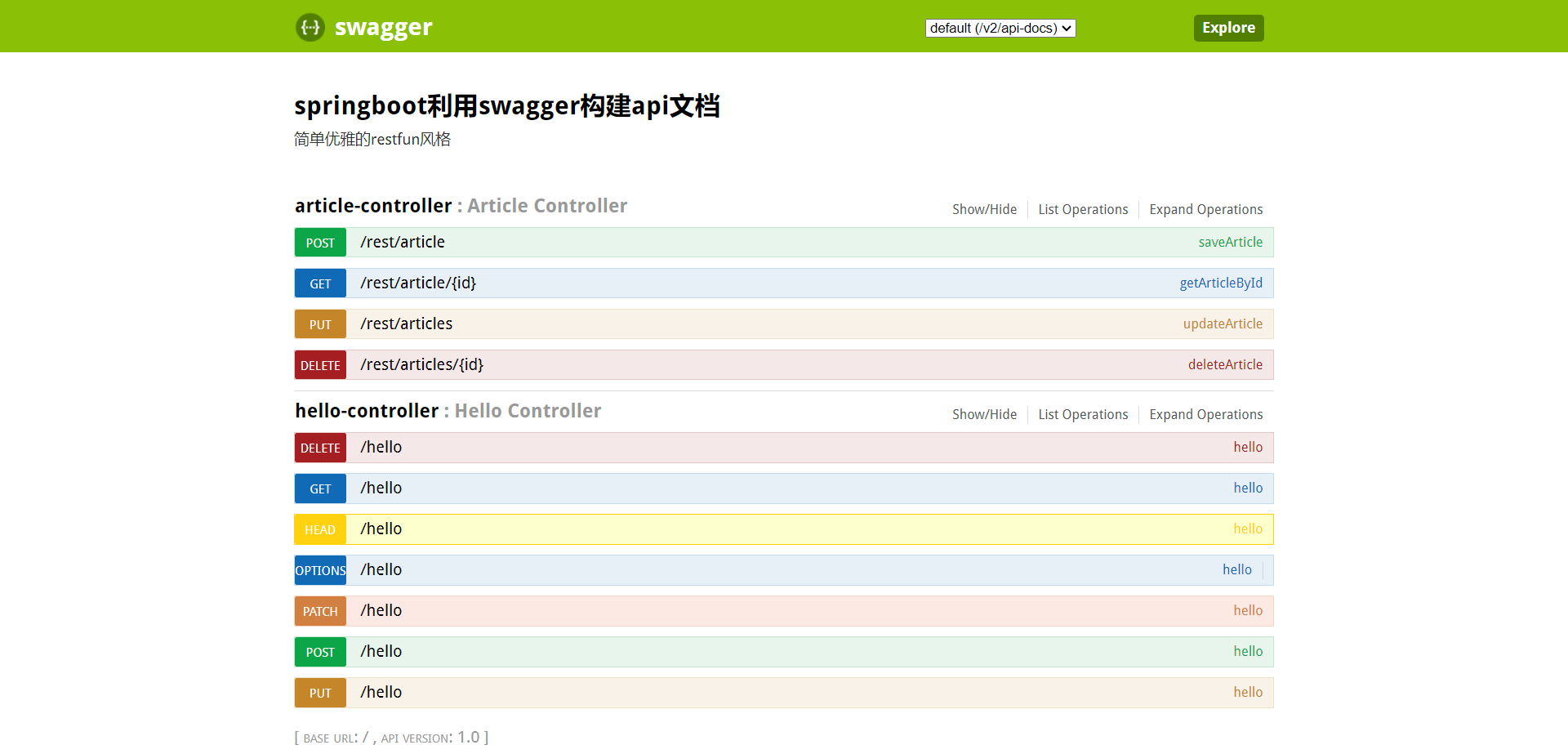Click the page title springboot利用swagger构建api文档

point(507,106)
